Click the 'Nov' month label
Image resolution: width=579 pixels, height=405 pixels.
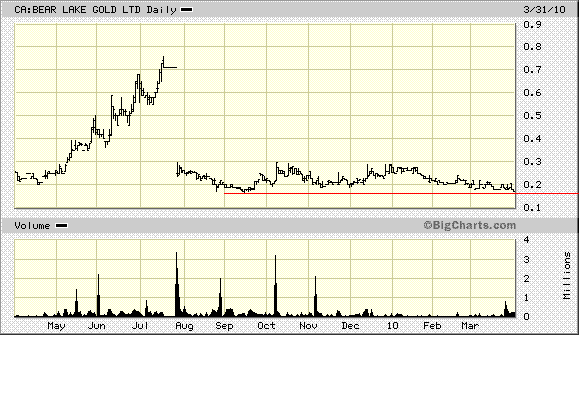pyautogui.click(x=308, y=326)
